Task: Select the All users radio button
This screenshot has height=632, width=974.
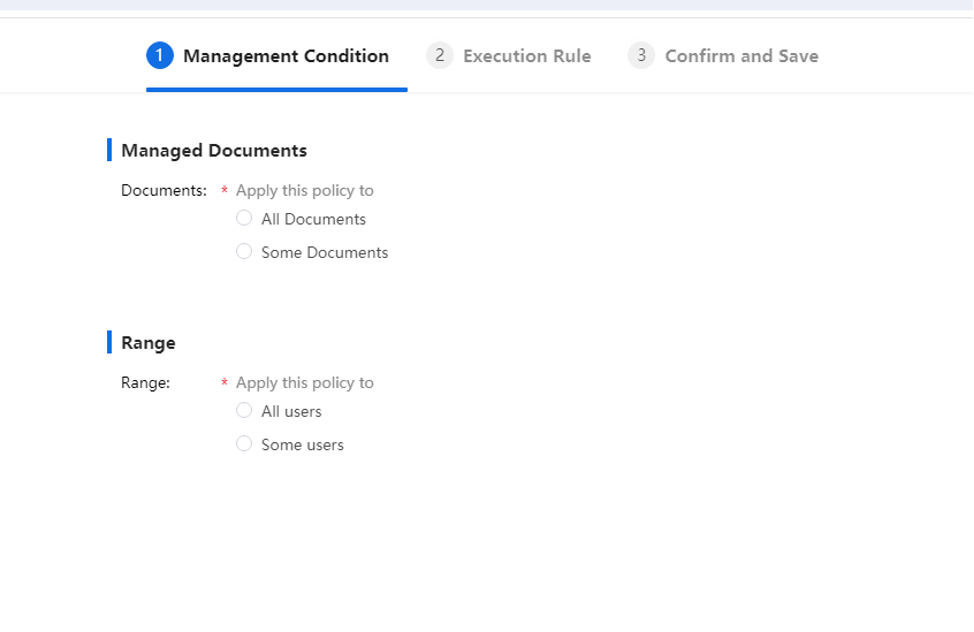Action: (244, 411)
